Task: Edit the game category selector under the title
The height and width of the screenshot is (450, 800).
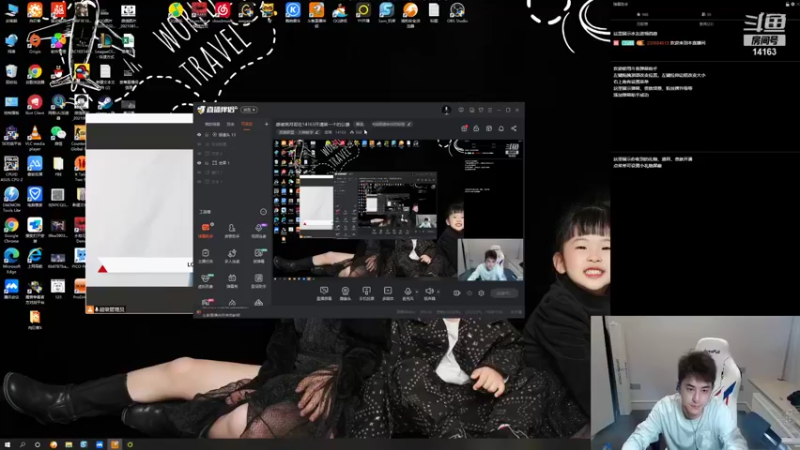Action: click(298, 132)
